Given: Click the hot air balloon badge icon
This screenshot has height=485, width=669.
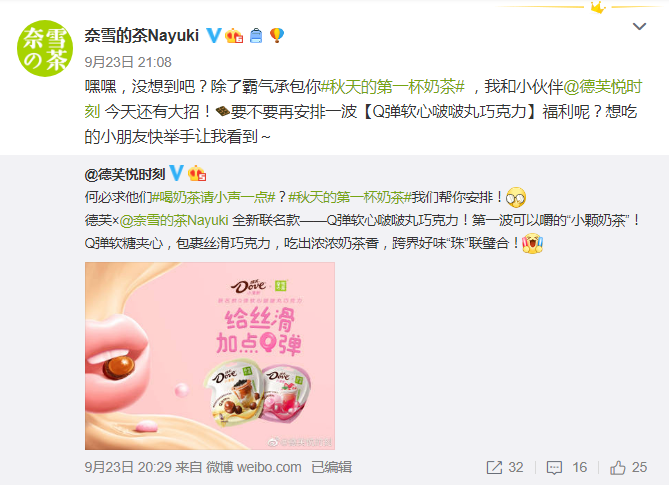Looking at the screenshot, I should pos(277,35).
